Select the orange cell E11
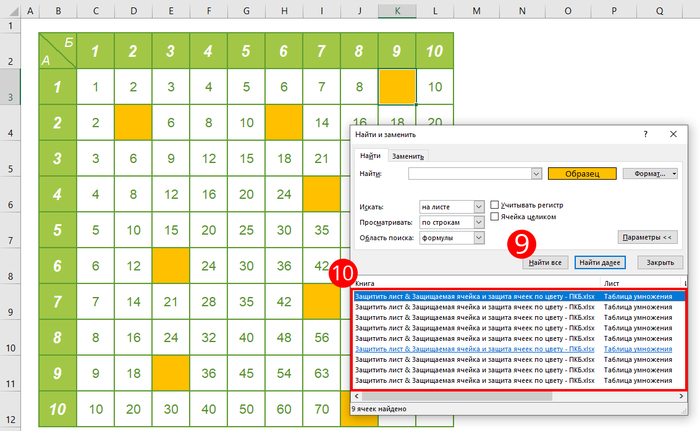 pyautogui.click(x=171, y=373)
